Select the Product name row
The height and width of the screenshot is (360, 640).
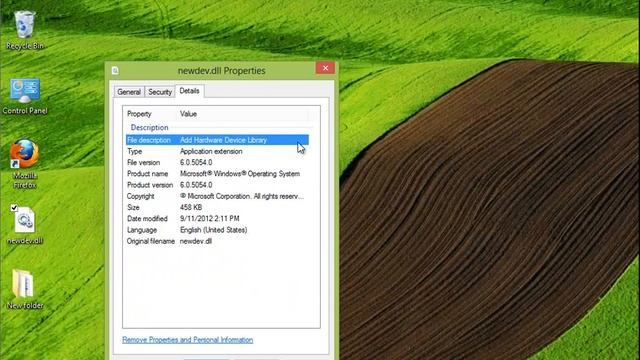pos(217,174)
